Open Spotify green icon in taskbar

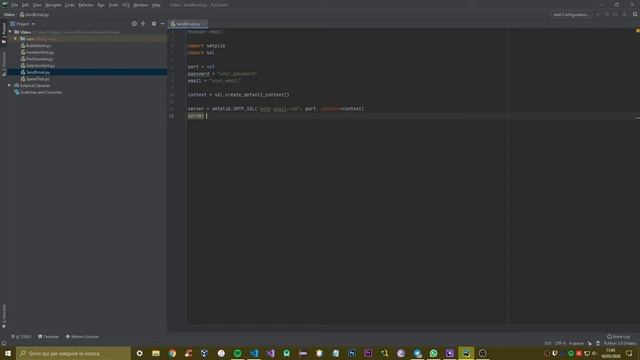[x=238, y=353]
